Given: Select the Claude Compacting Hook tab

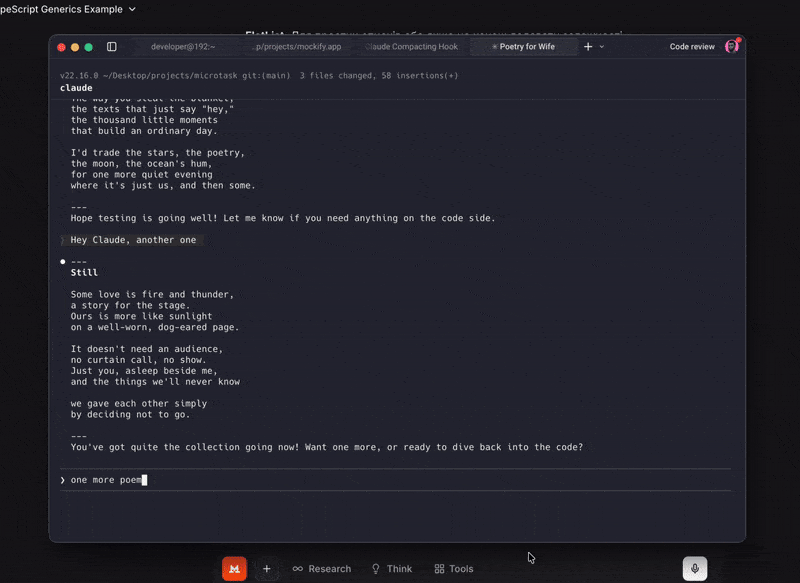Looking at the screenshot, I should click(411, 47).
